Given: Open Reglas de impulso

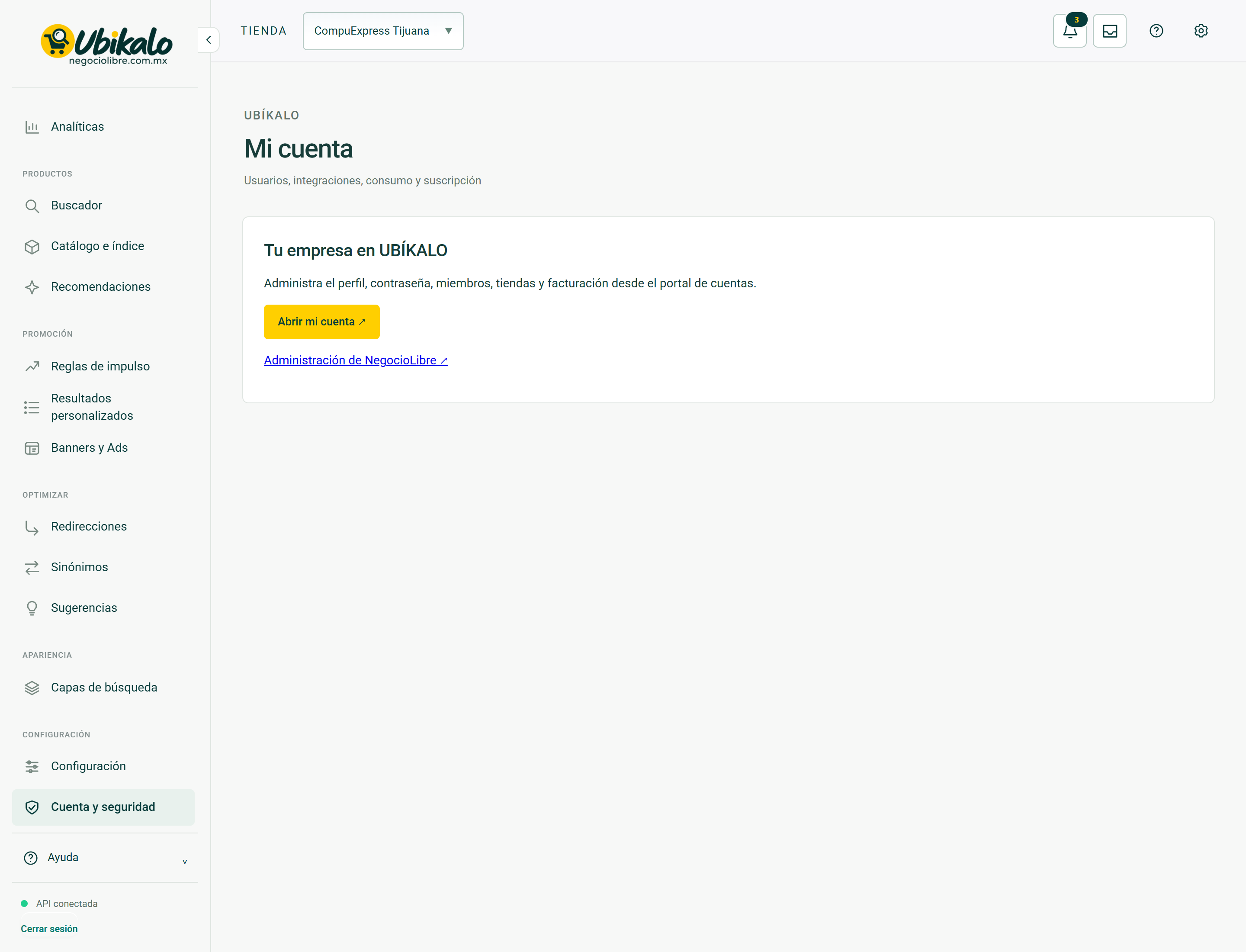Looking at the screenshot, I should (x=104, y=367).
